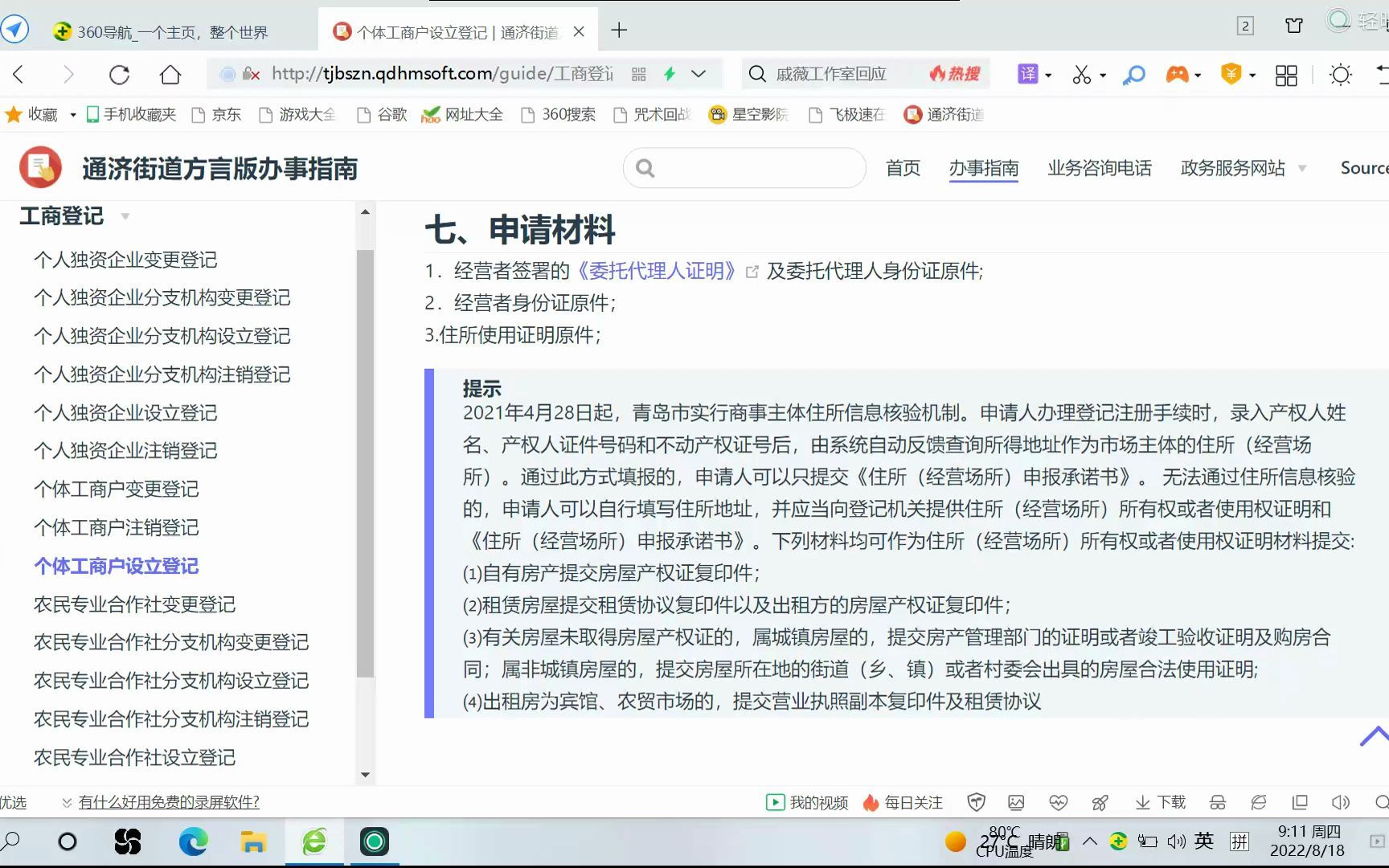
Task: Toggle the brightness/night mode sun icon
Action: (x=1340, y=74)
